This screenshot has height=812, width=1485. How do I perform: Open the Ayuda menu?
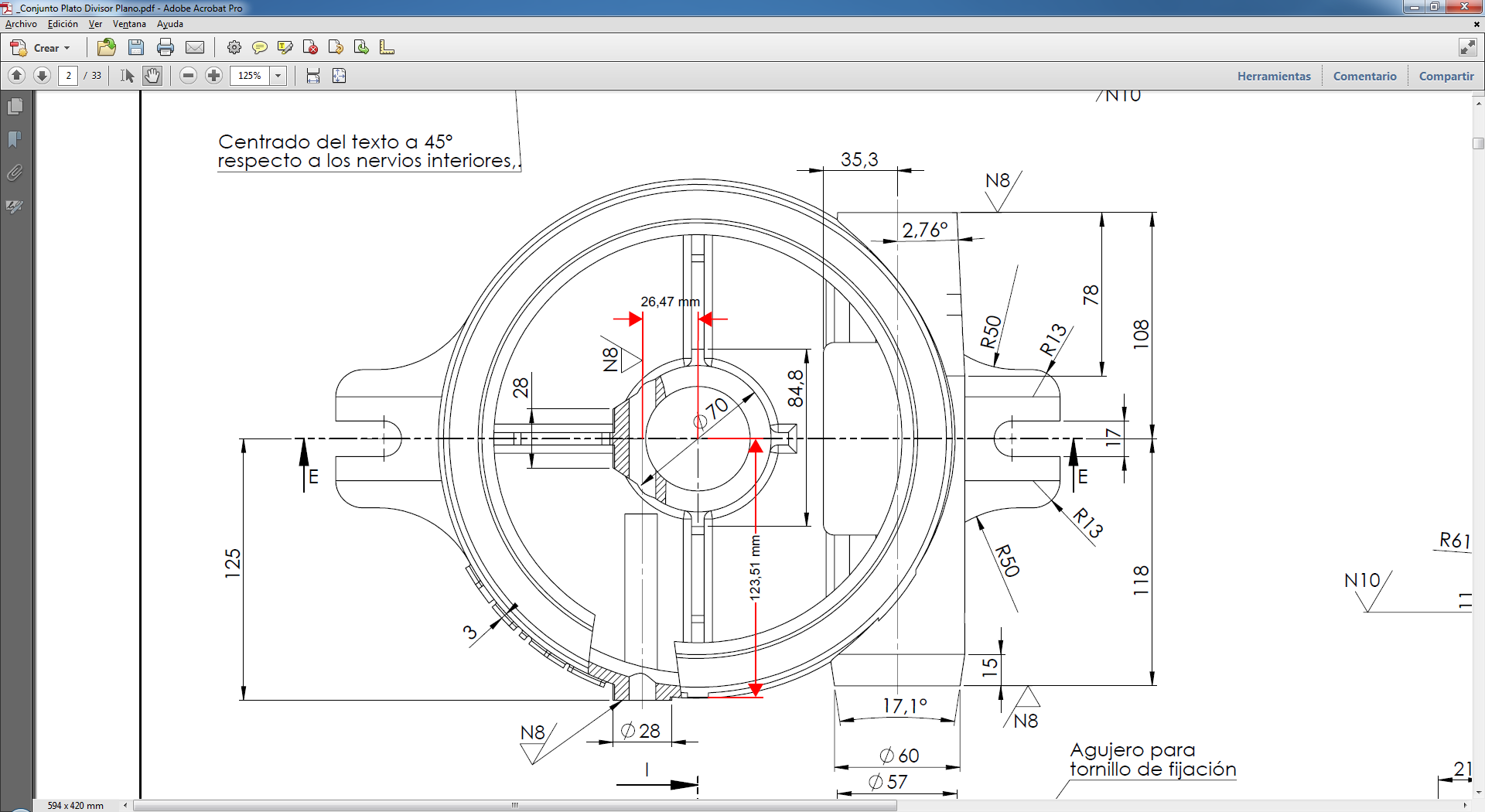(170, 24)
